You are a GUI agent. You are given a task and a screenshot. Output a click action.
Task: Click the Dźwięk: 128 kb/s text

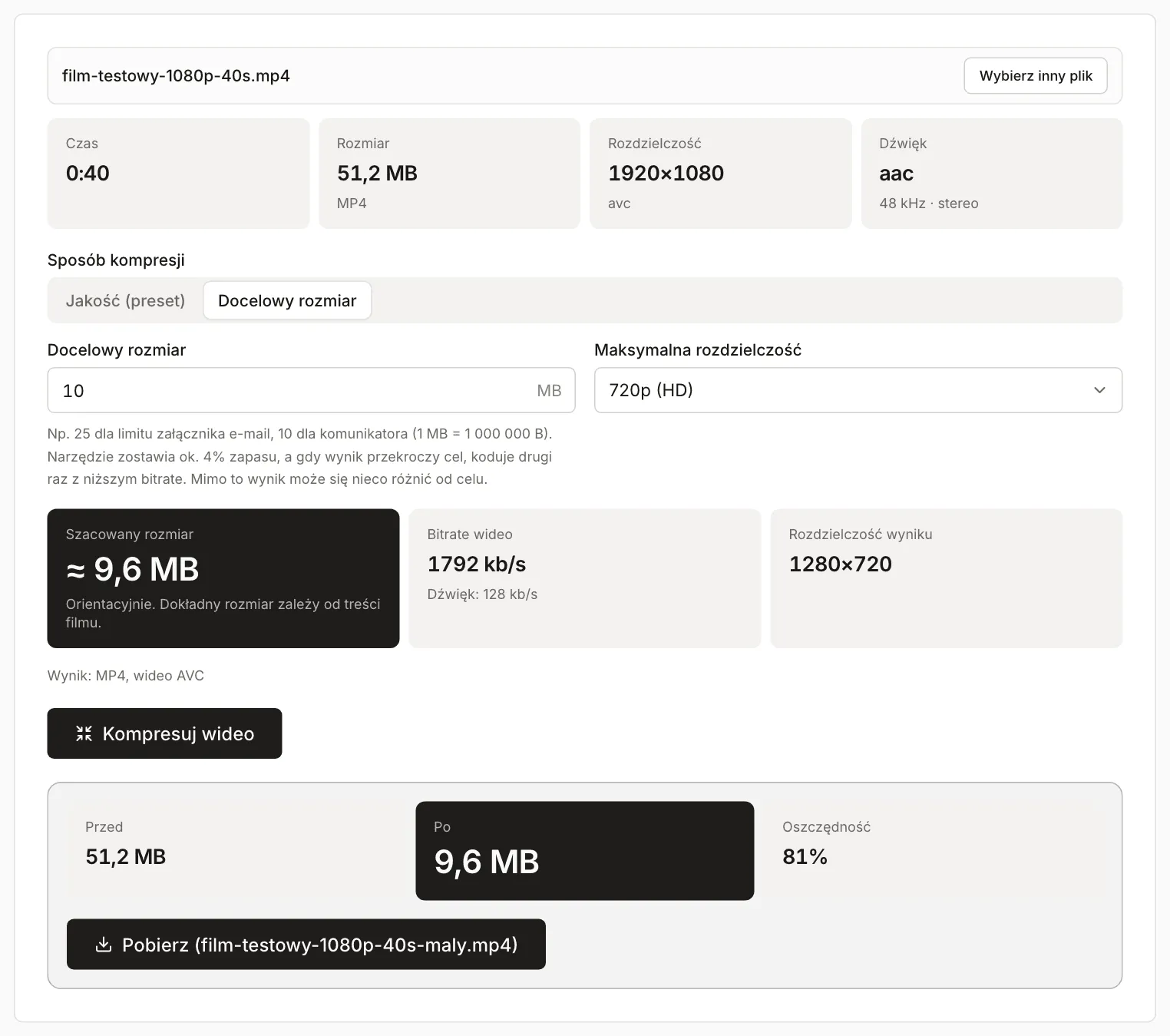pos(482,594)
